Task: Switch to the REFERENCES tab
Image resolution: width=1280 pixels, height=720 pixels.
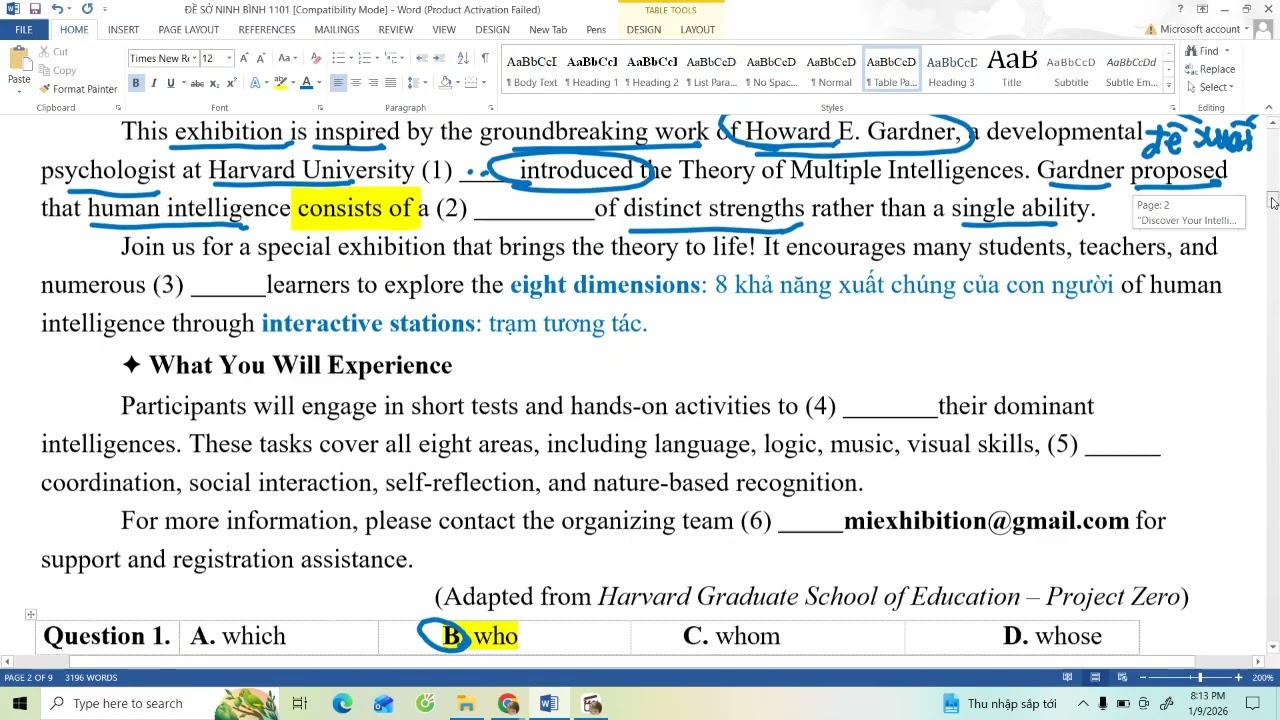Action: coord(267,30)
